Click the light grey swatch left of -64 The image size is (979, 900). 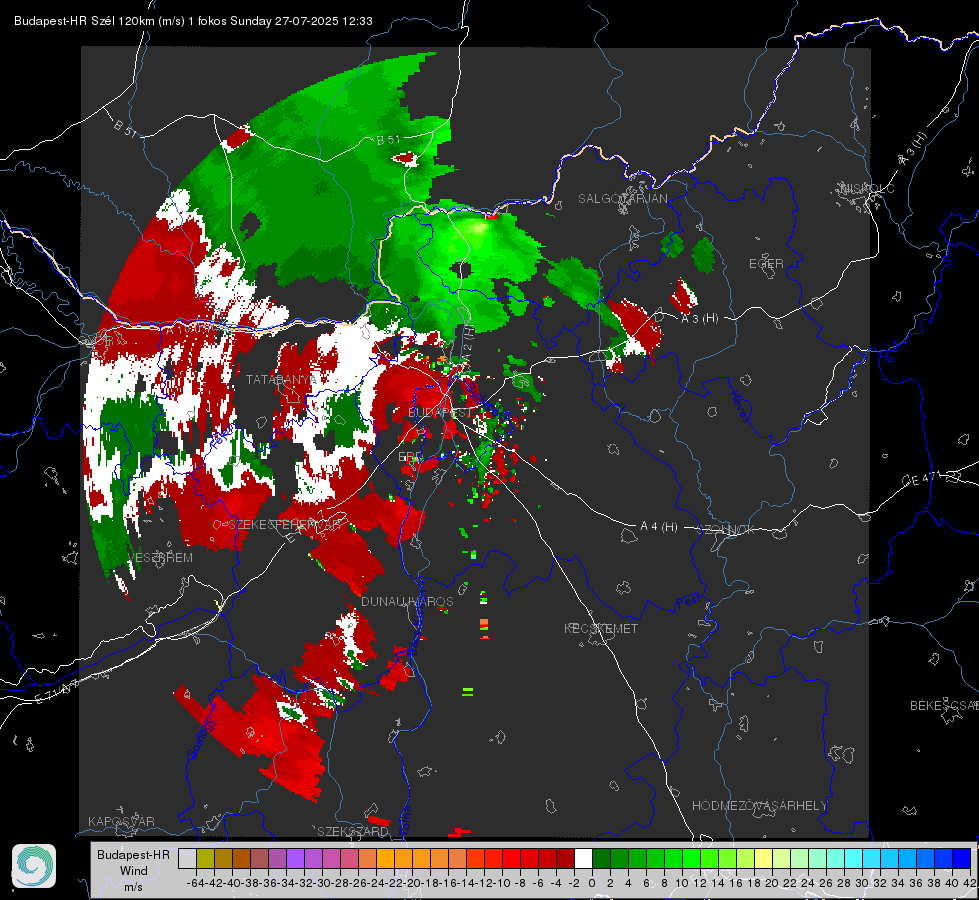187,858
